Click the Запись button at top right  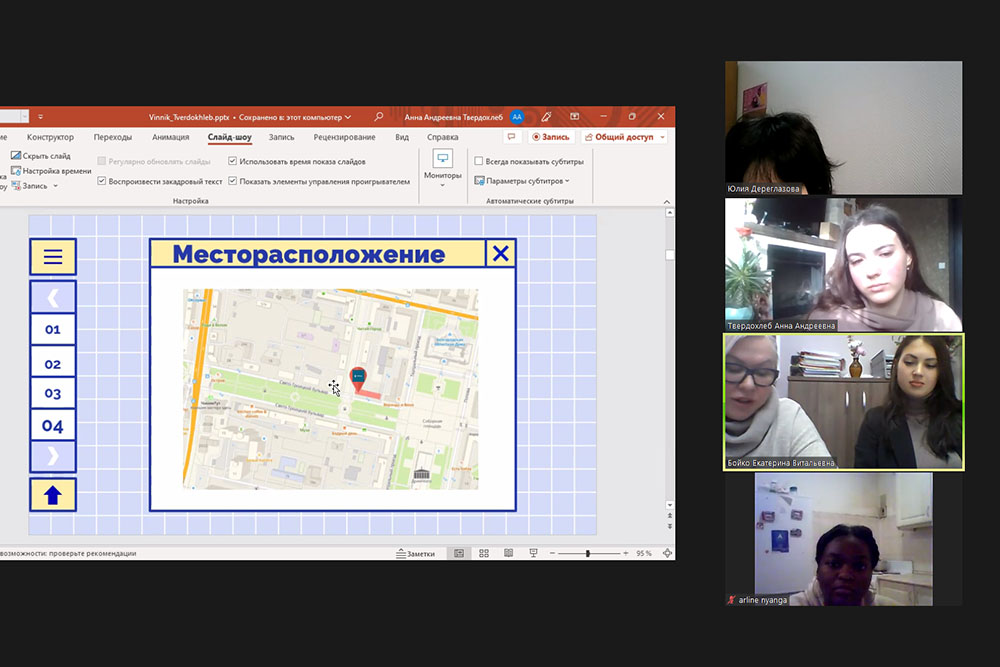pyautogui.click(x=550, y=137)
